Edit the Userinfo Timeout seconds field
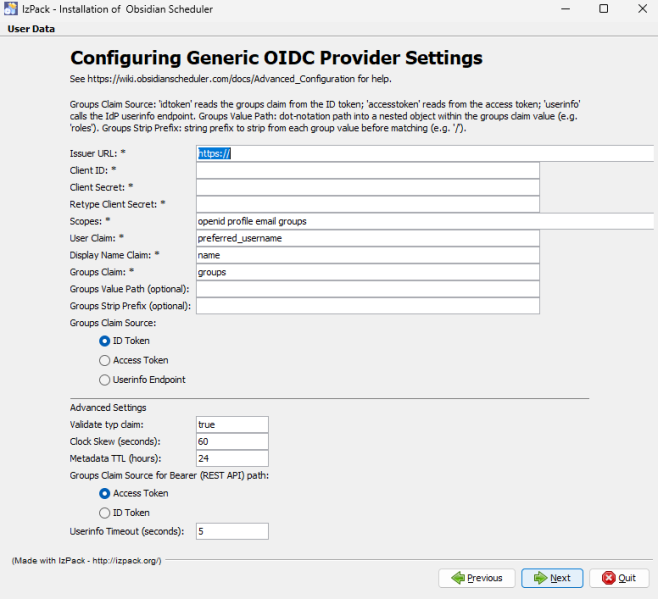The image size is (658, 599). click(x=232, y=531)
